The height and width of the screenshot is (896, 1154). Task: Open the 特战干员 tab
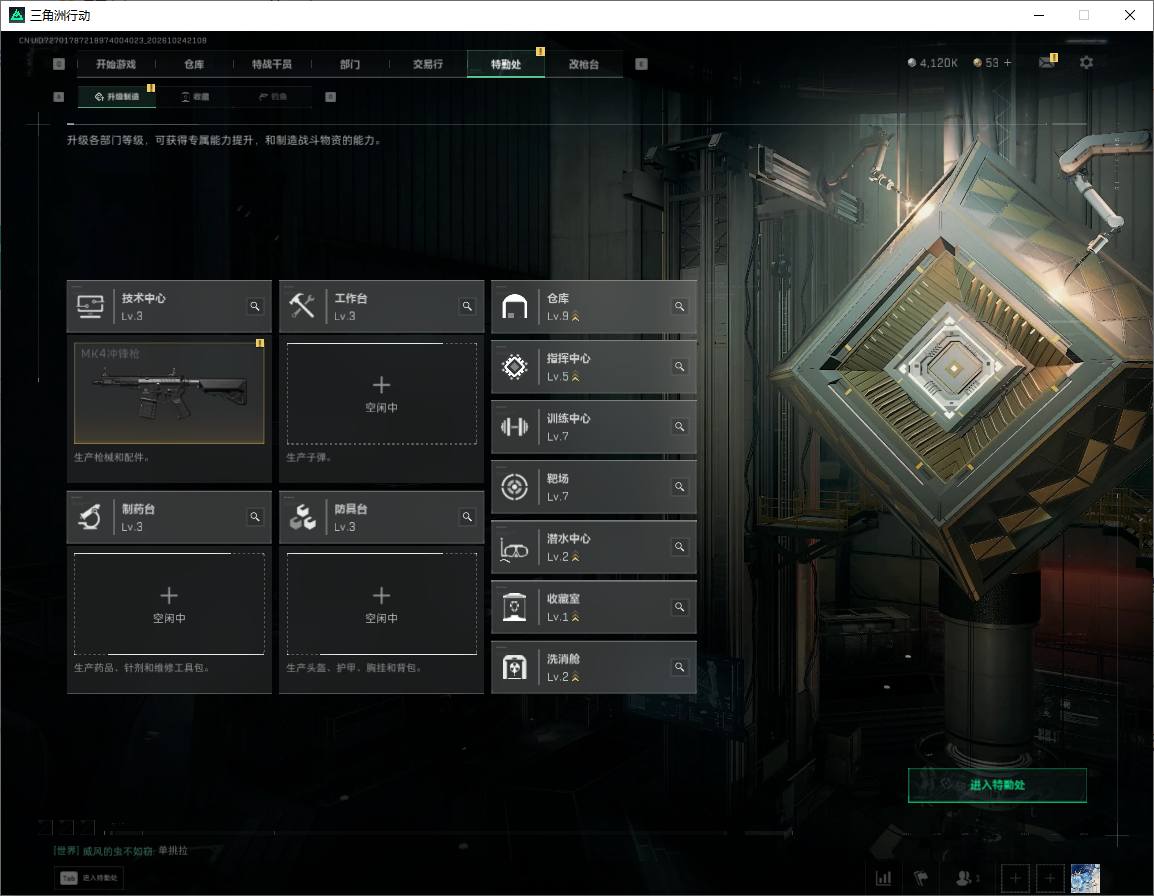[x=272, y=64]
